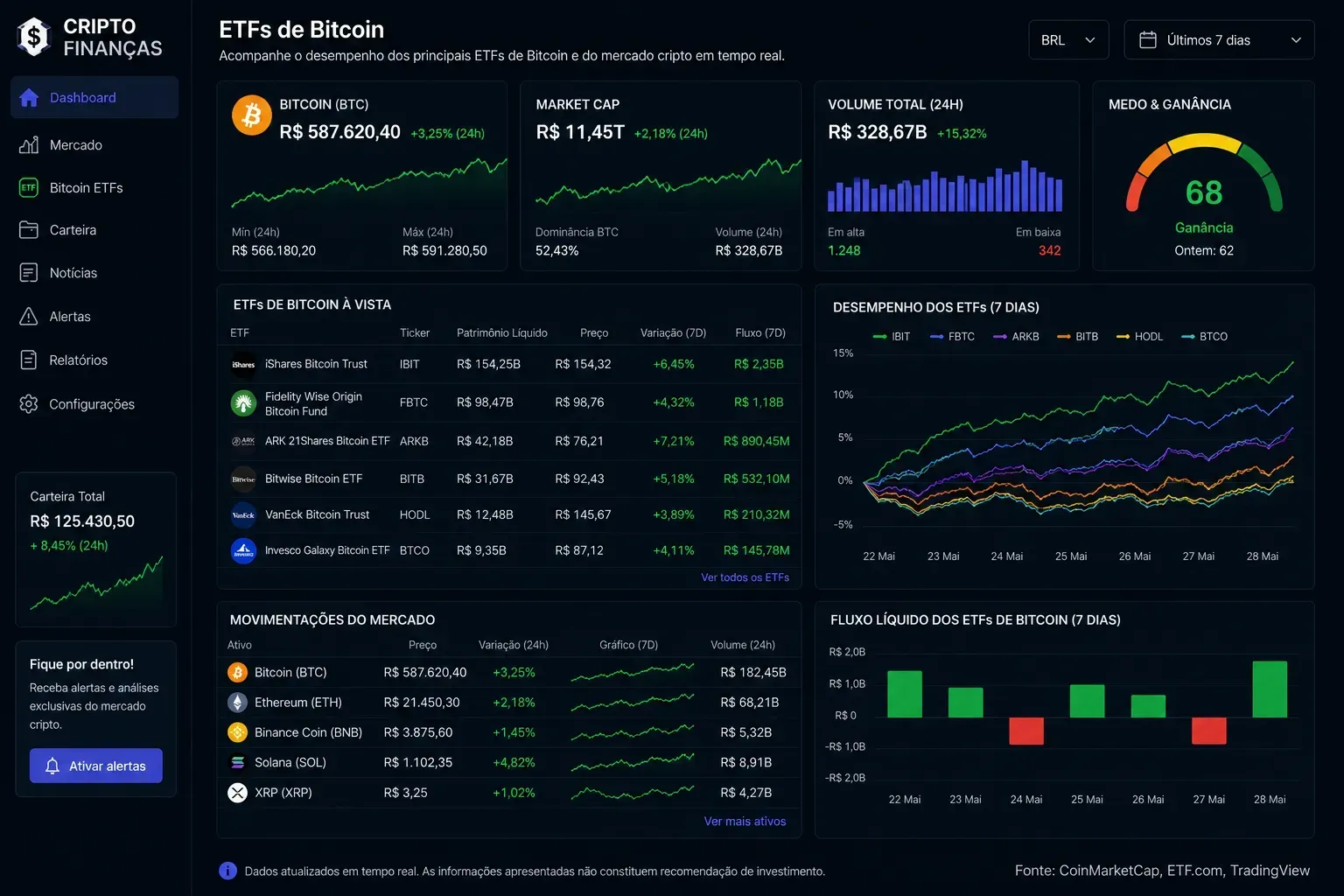Toggle the HODL series in chart legend

[x=1139, y=336]
